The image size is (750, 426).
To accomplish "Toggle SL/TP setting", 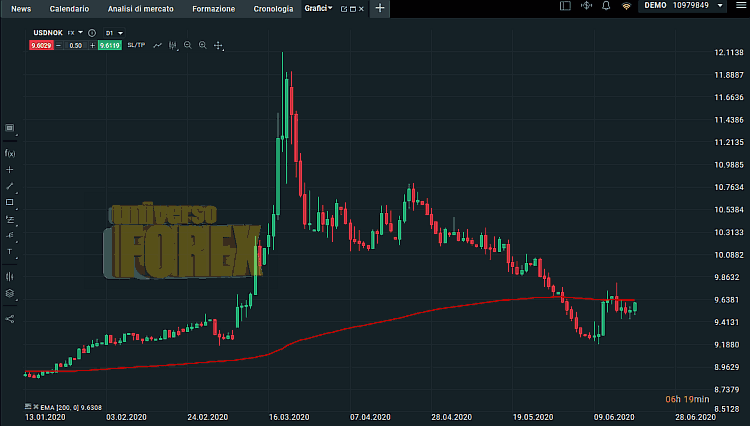I will [135, 45].
